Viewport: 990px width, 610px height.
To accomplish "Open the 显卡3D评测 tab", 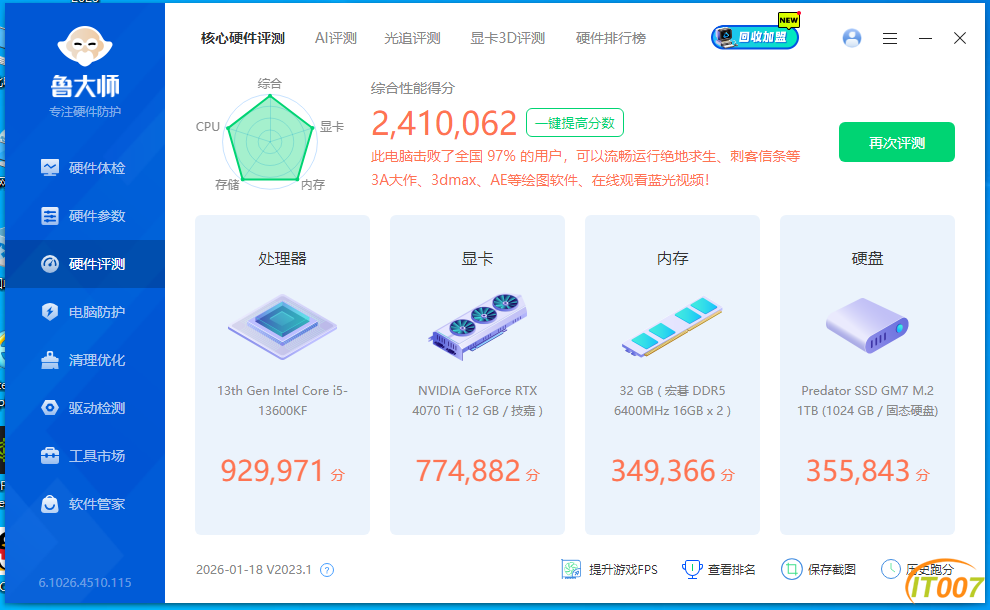I will [x=507, y=38].
